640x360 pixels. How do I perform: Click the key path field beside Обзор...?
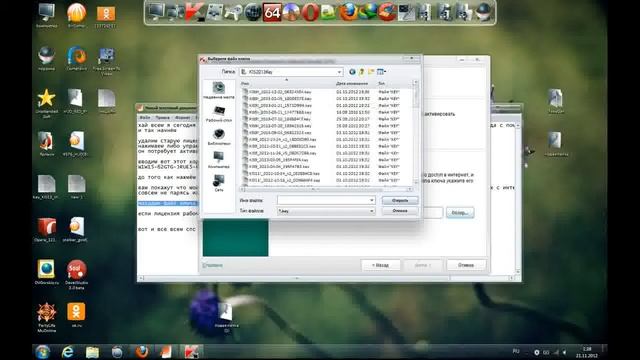pos(433,213)
